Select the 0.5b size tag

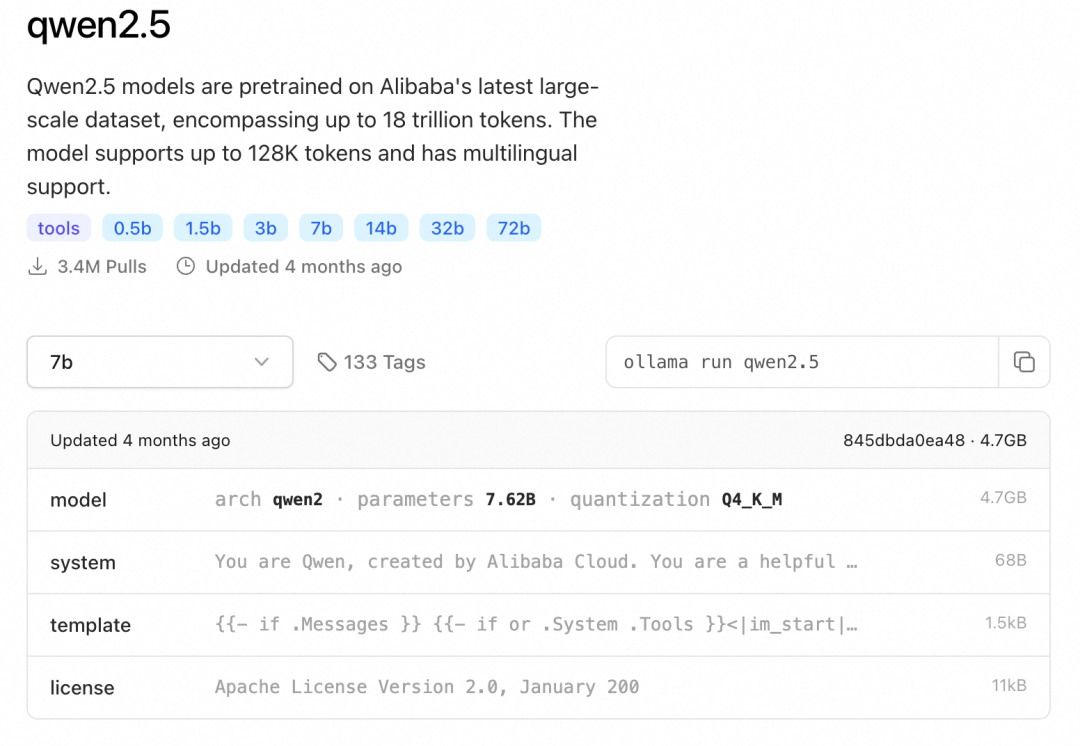132,229
